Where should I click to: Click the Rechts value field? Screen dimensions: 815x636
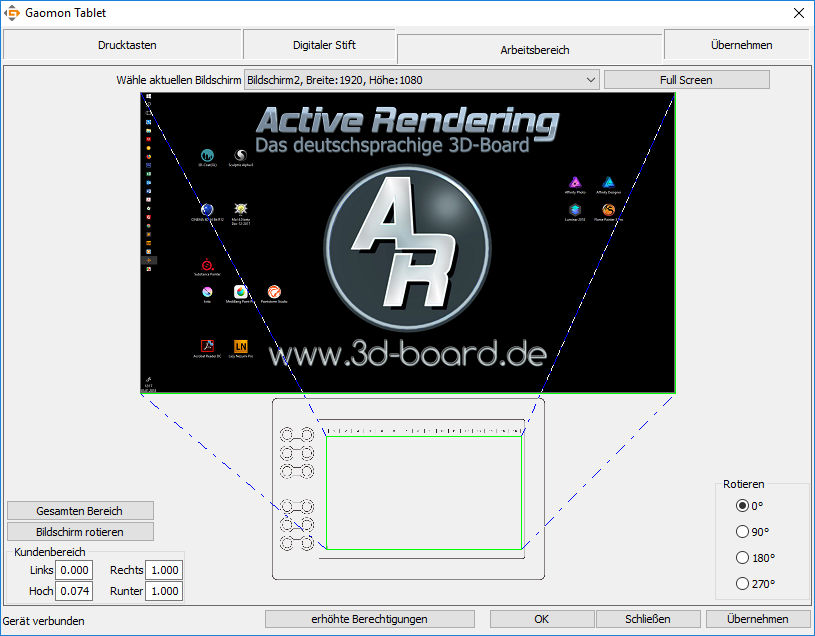(164, 570)
